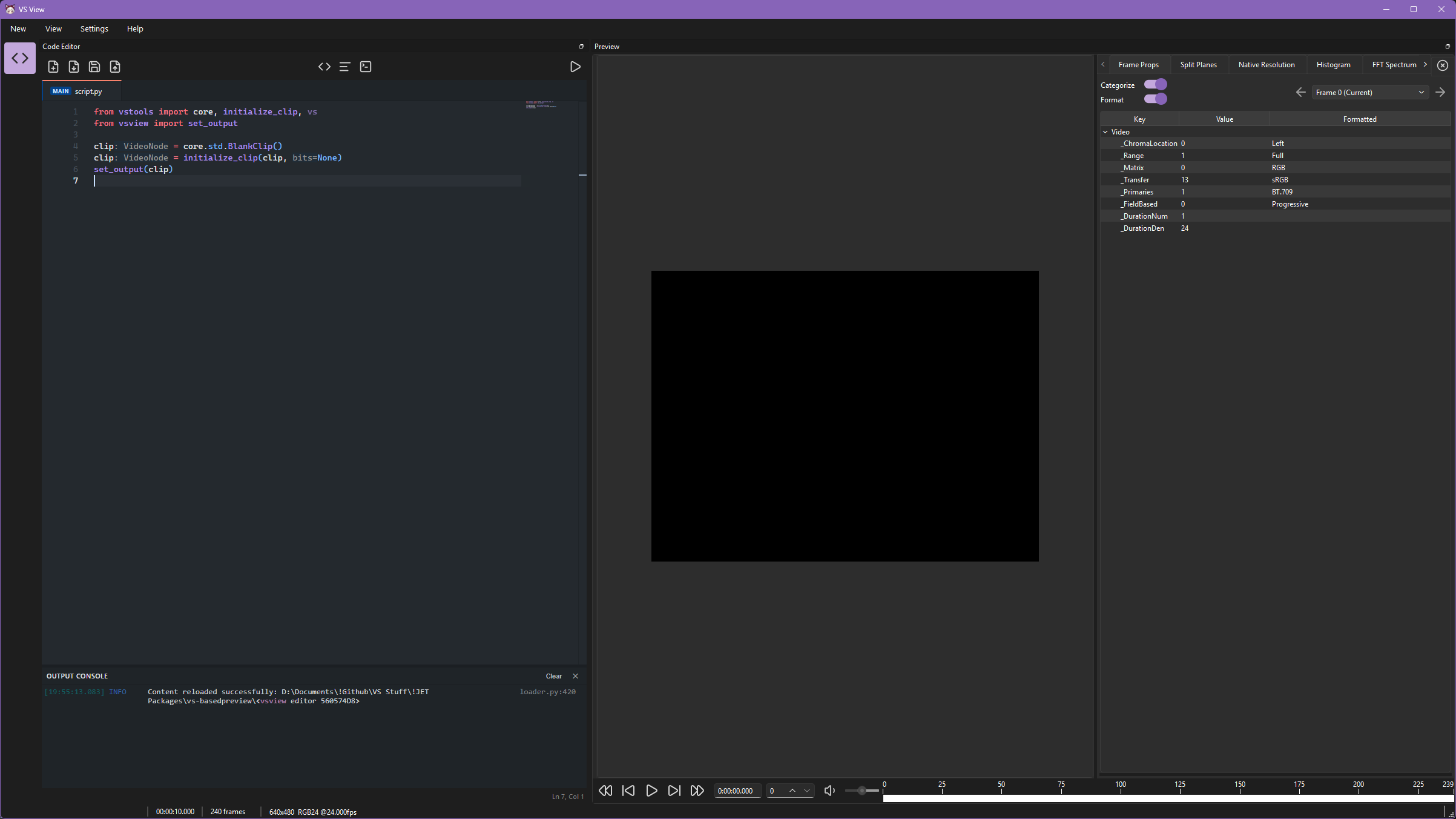1456x819 pixels.
Task: Open the Settings menu
Action: 94,28
